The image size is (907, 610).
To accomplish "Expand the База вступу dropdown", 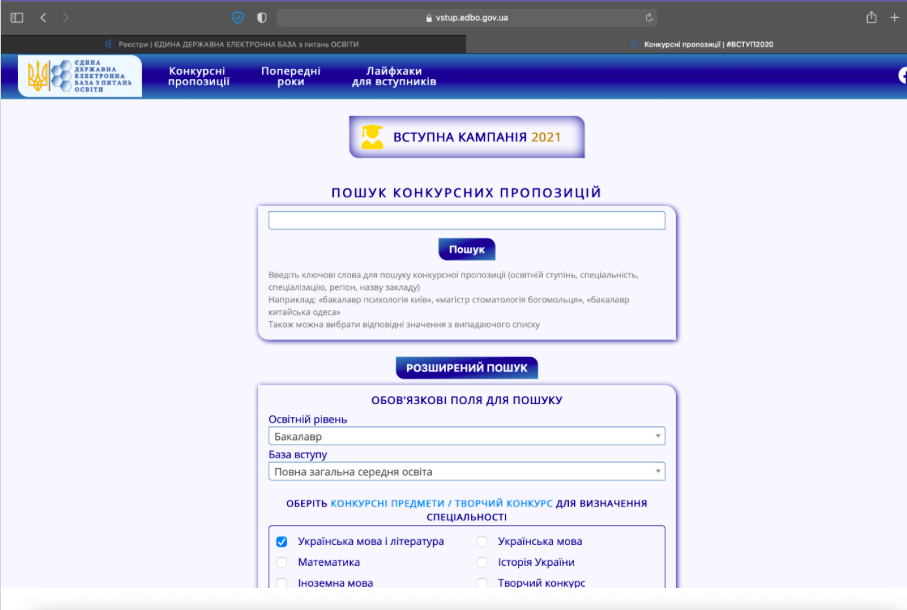I will [x=466, y=470].
